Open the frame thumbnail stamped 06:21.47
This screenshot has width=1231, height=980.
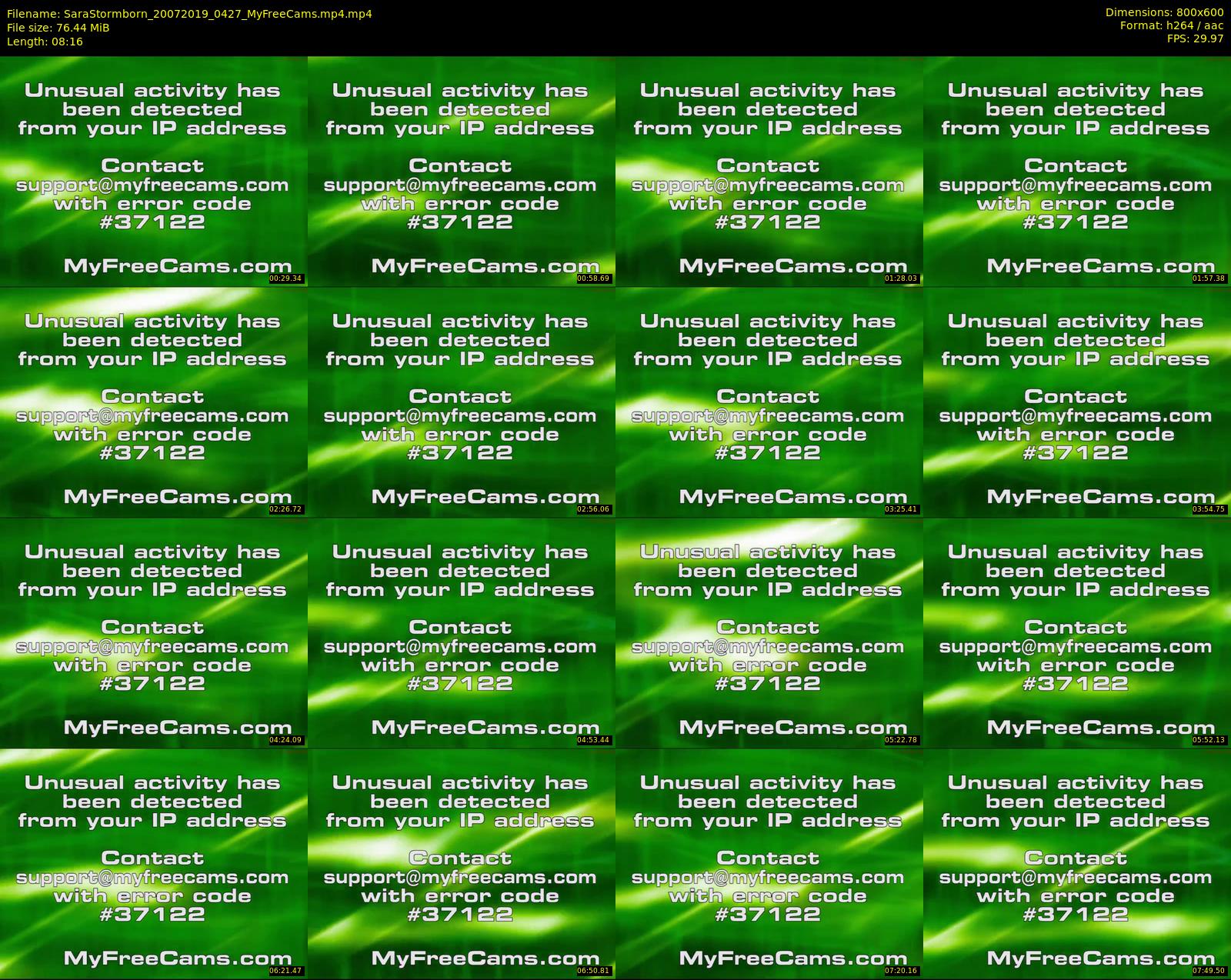(x=154, y=863)
